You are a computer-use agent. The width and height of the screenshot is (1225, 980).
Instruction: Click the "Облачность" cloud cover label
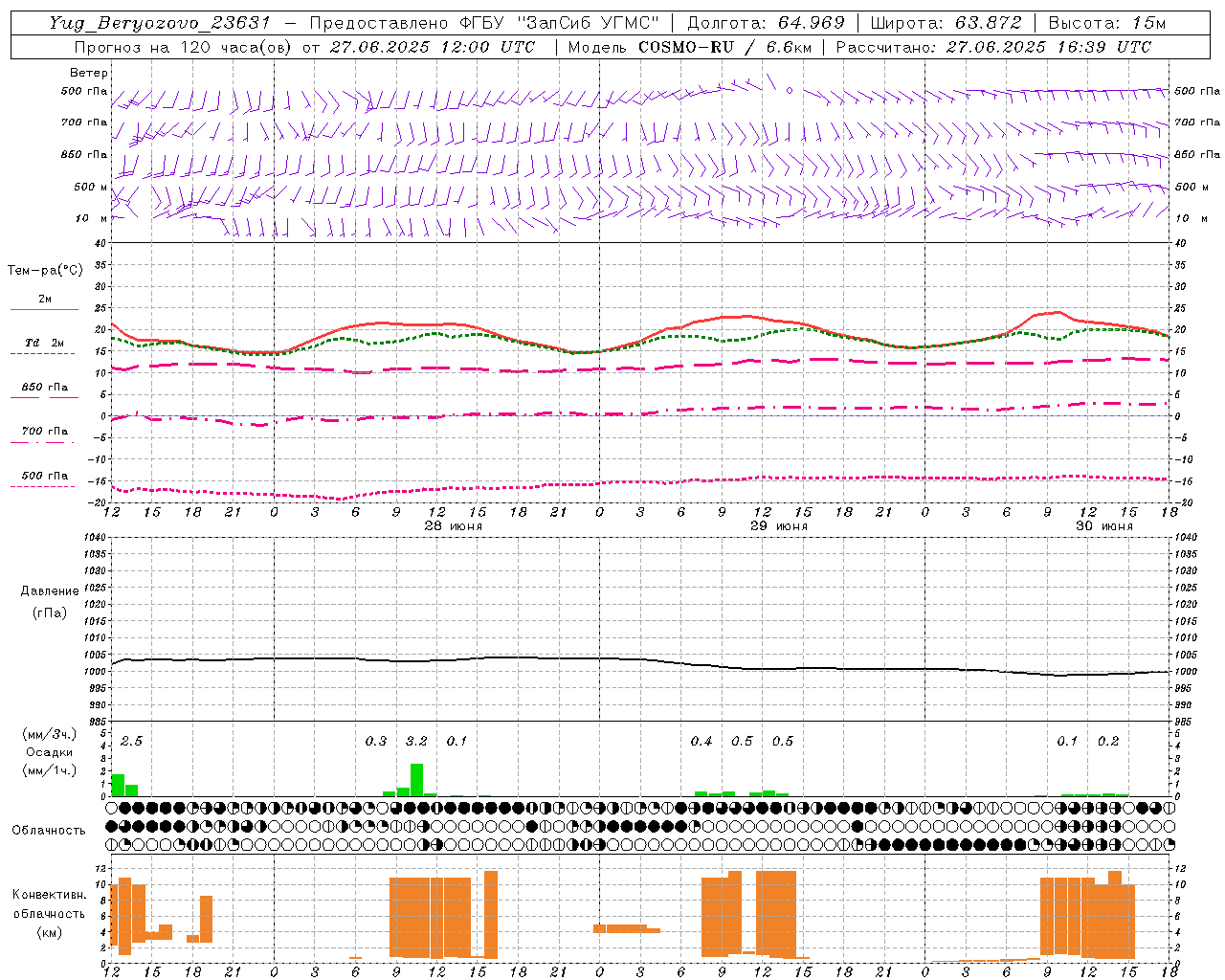[x=49, y=831]
